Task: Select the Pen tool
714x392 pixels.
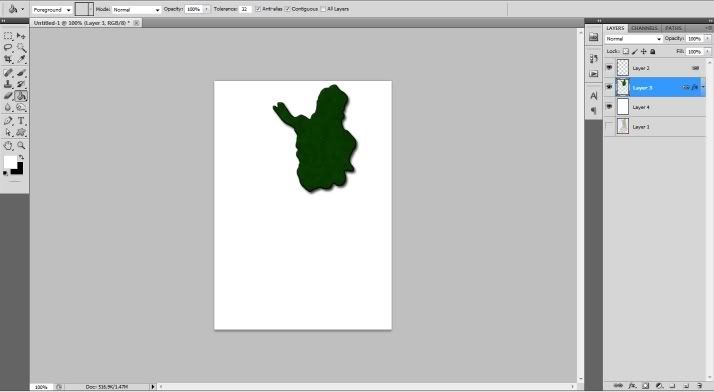Action: [8, 121]
